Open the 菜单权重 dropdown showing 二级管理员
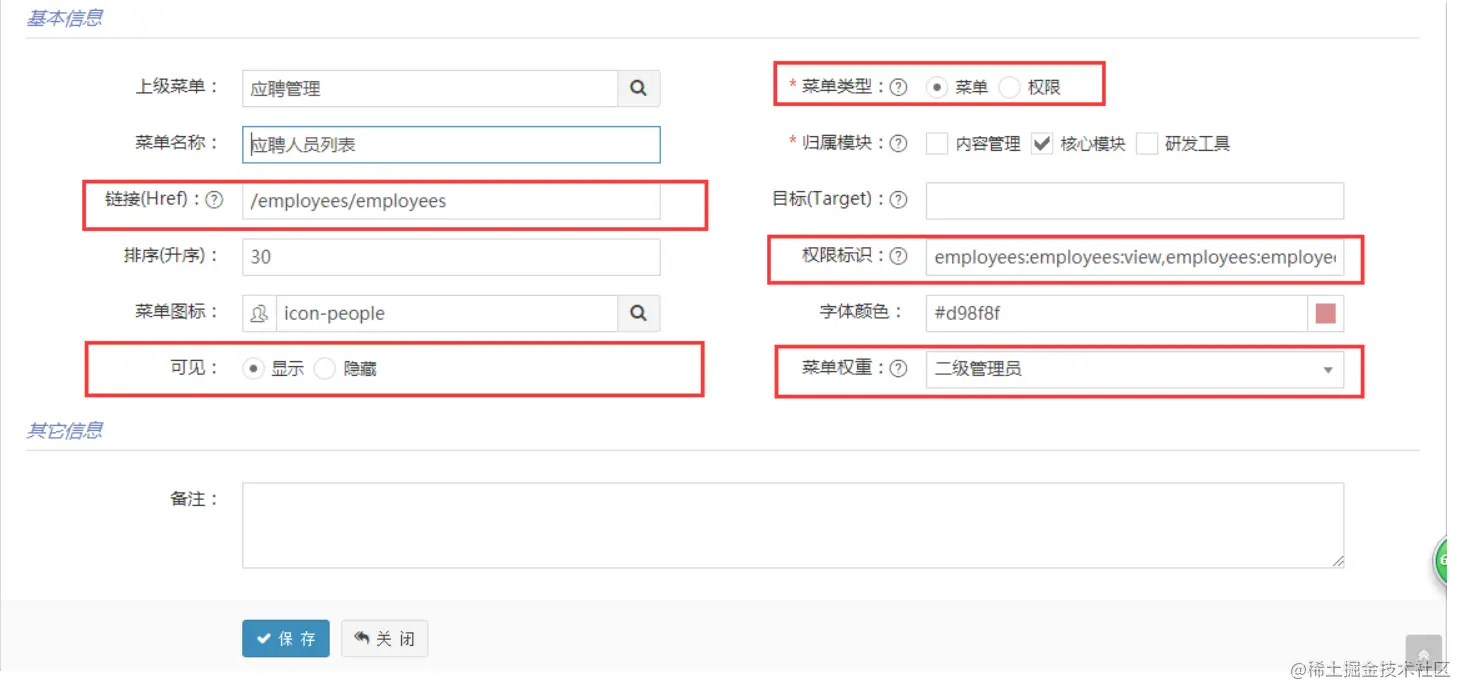 coord(1135,369)
